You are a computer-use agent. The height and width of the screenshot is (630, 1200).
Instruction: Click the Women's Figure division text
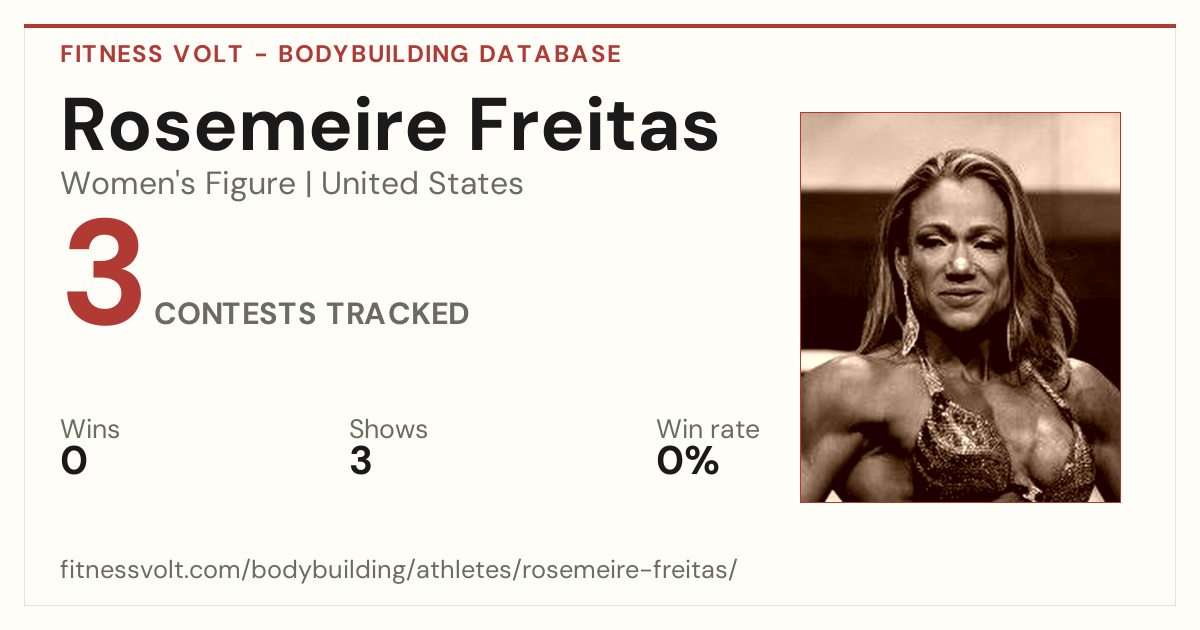179,184
